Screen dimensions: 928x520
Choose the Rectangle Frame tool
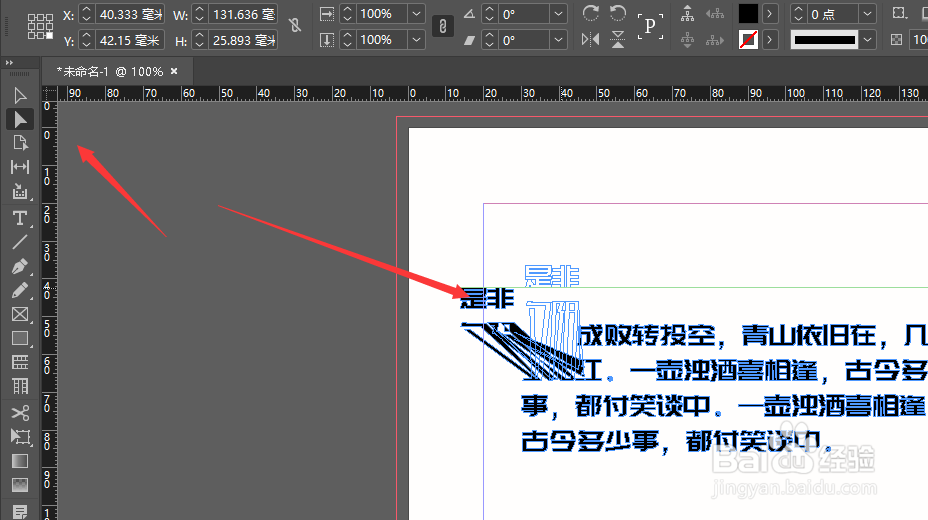click(20, 314)
